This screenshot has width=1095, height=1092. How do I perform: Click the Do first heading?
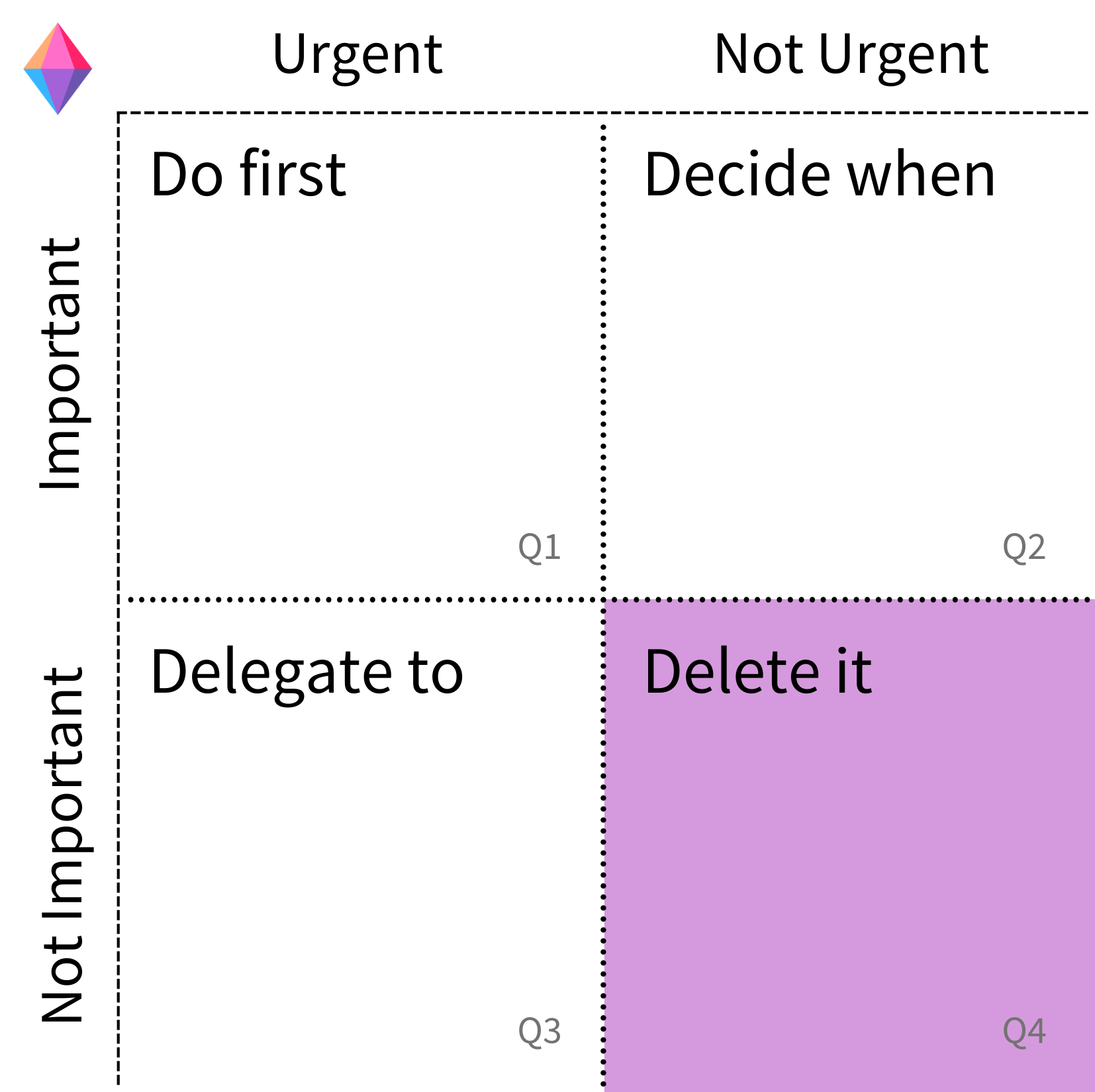[248, 174]
